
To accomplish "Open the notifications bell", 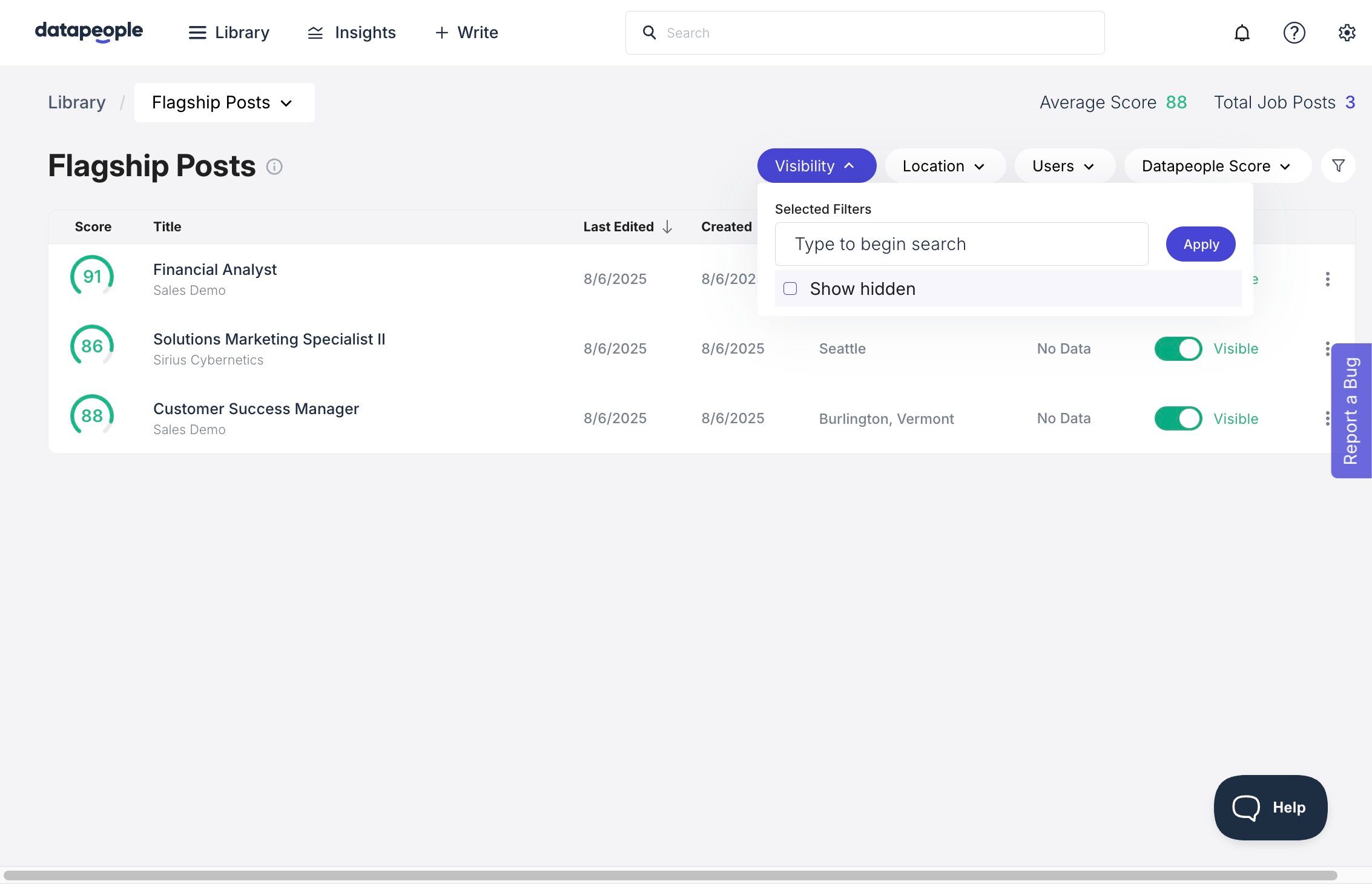I will pyautogui.click(x=1242, y=33).
